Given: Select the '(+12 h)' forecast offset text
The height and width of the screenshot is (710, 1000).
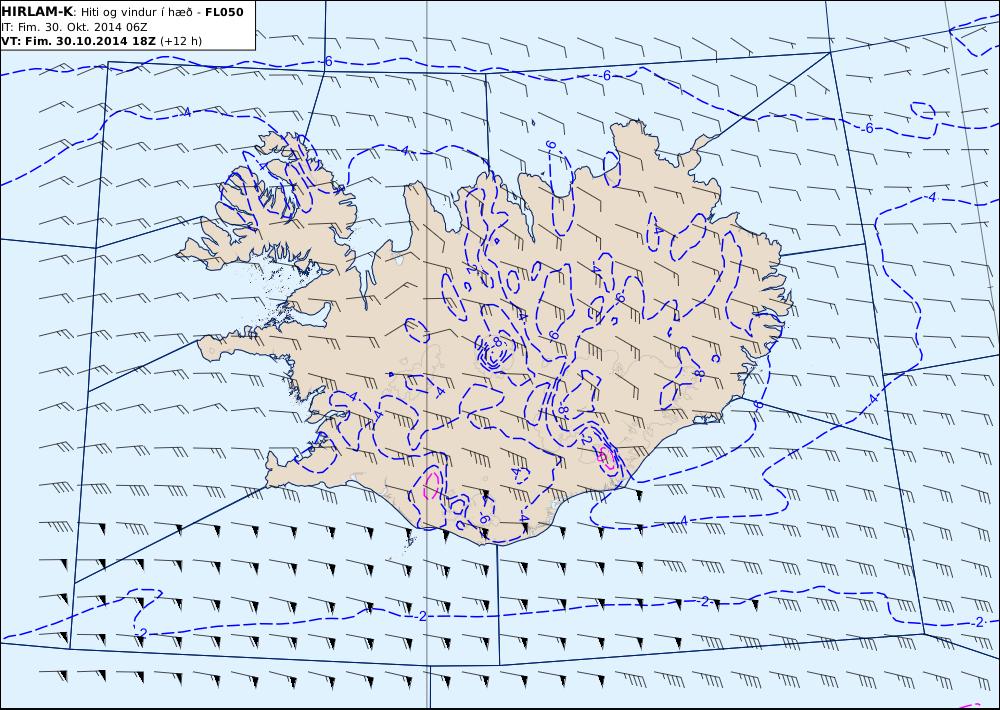Looking at the screenshot, I should tap(180, 41).
